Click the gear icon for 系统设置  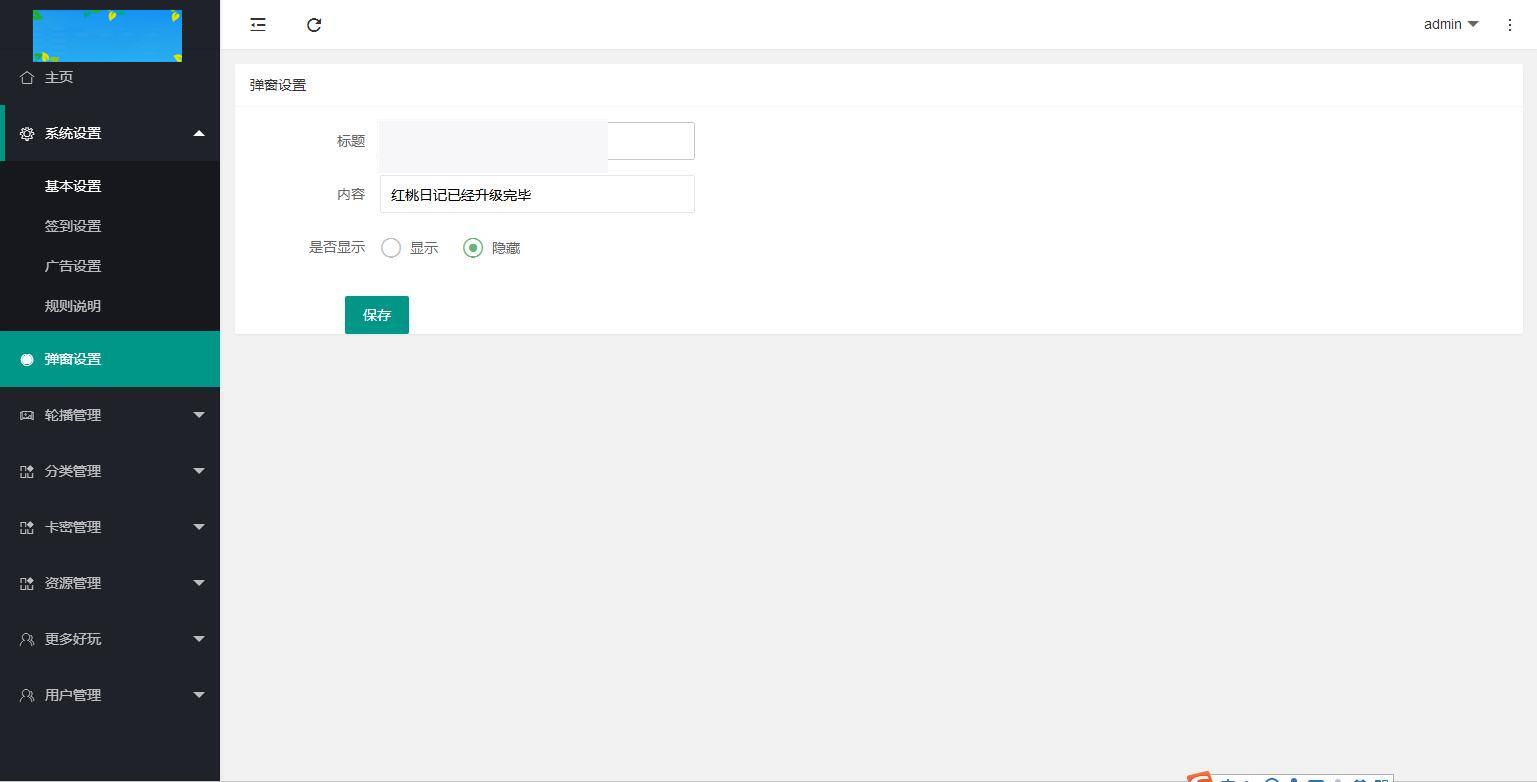[x=25, y=133]
